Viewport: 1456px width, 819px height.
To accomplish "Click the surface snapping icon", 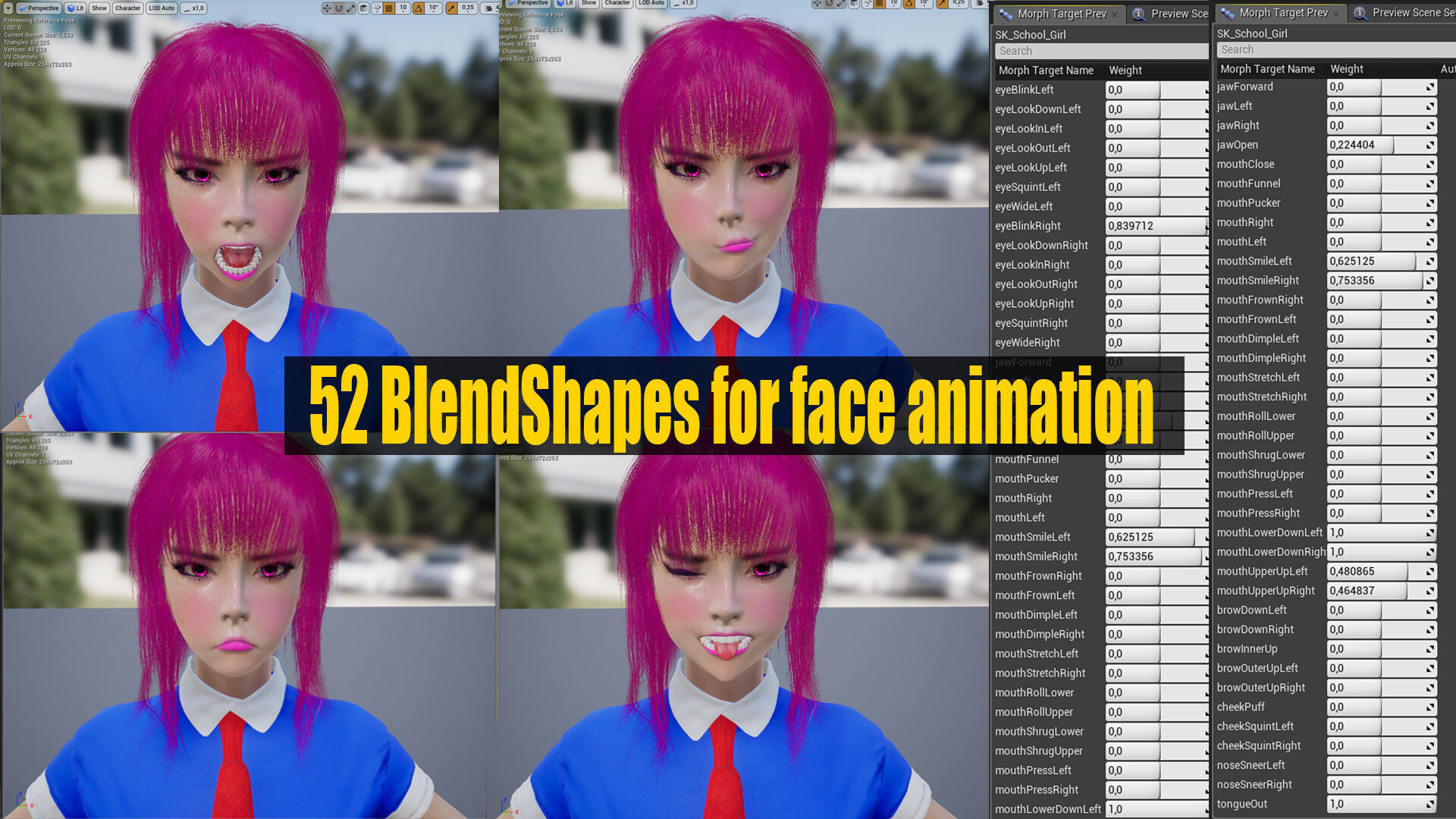I will [x=377, y=8].
